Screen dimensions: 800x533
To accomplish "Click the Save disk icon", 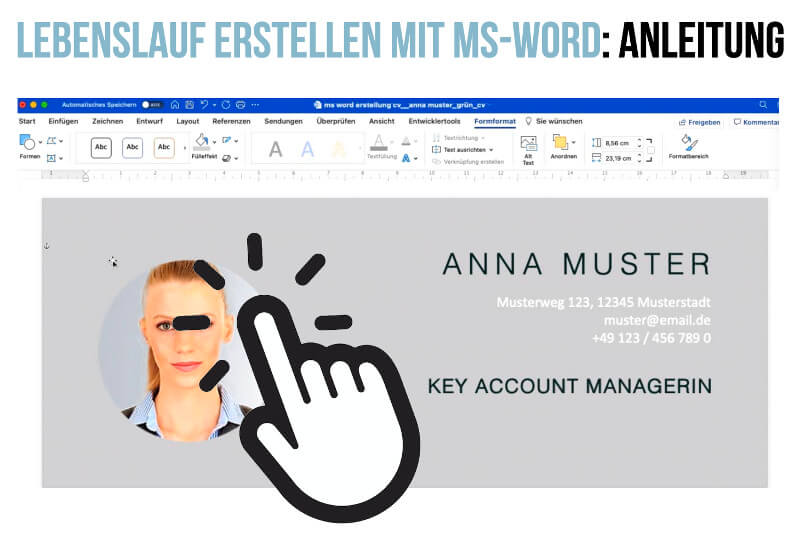I will pyautogui.click(x=190, y=105).
